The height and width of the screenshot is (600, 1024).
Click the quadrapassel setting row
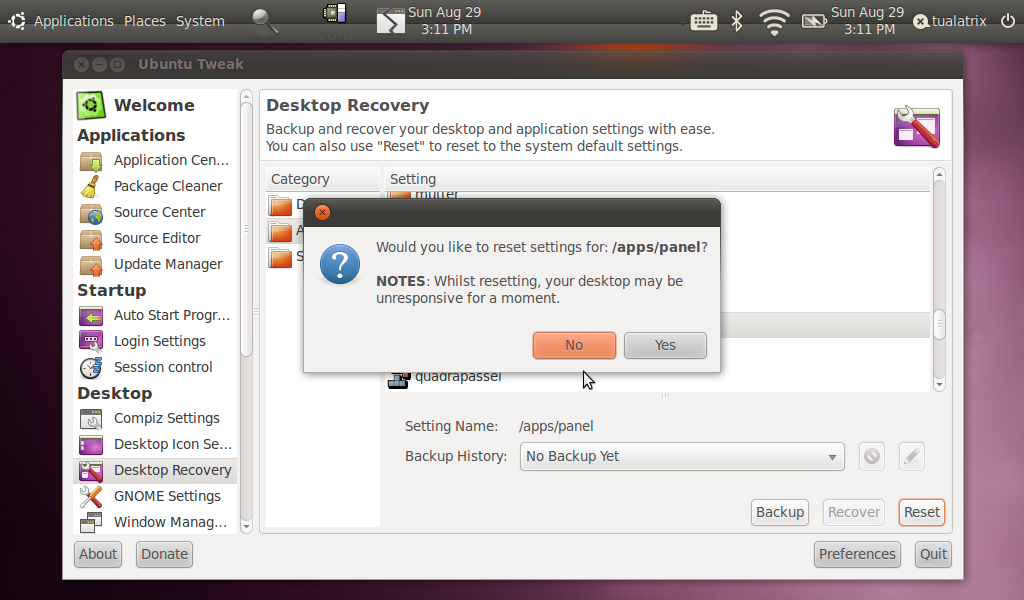pos(658,377)
